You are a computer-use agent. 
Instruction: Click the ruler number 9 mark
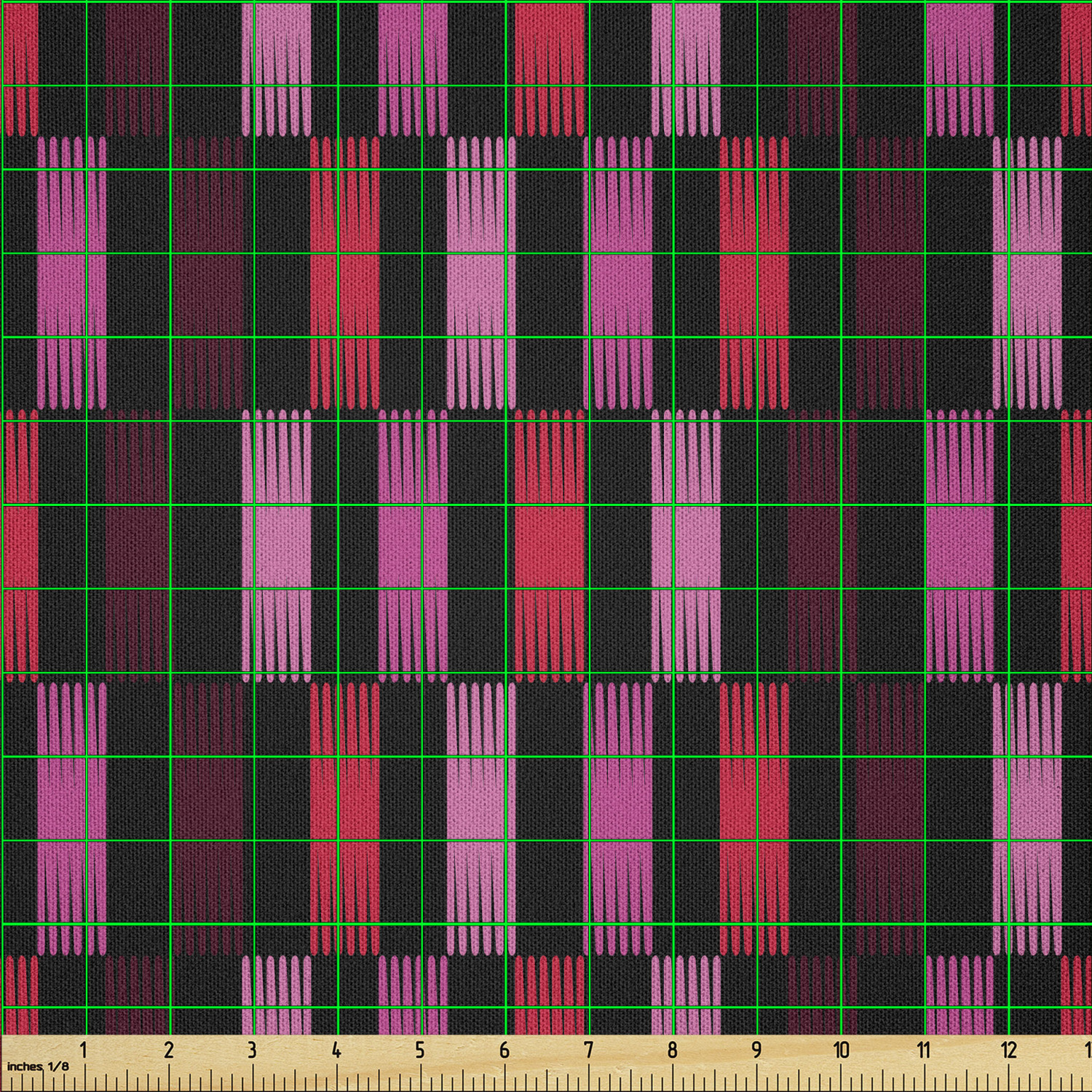pyautogui.click(x=756, y=1050)
